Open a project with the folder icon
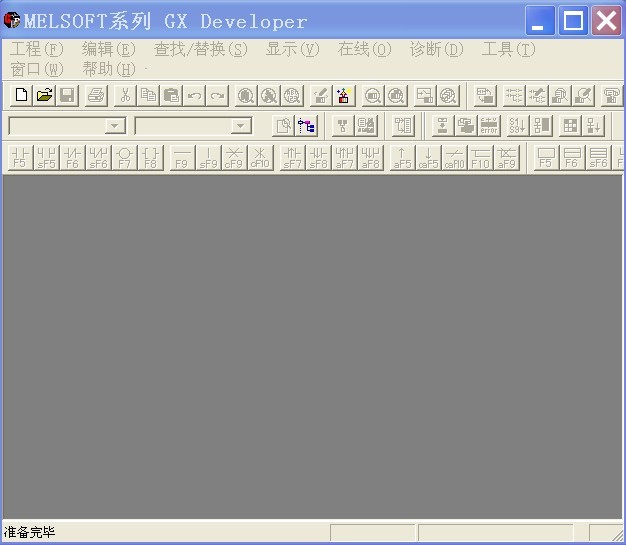The image size is (626, 545). 44,96
